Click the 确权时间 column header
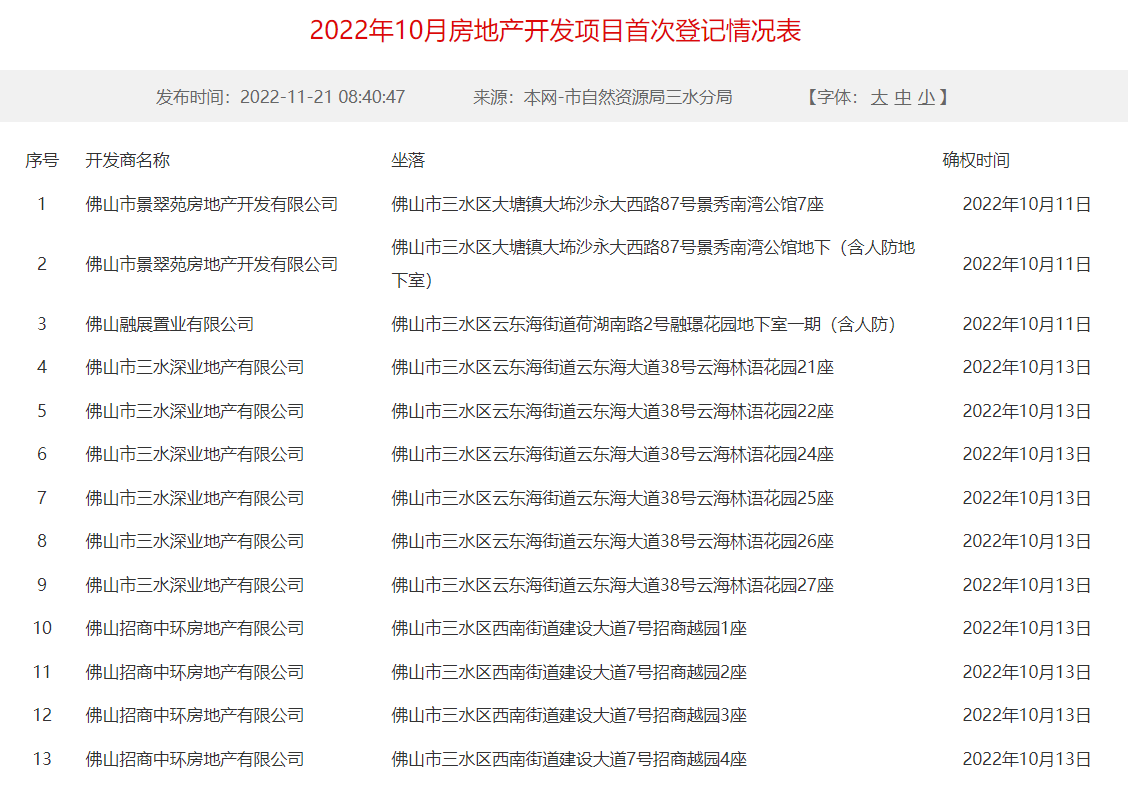The height and width of the screenshot is (785, 1128). click(x=976, y=160)
